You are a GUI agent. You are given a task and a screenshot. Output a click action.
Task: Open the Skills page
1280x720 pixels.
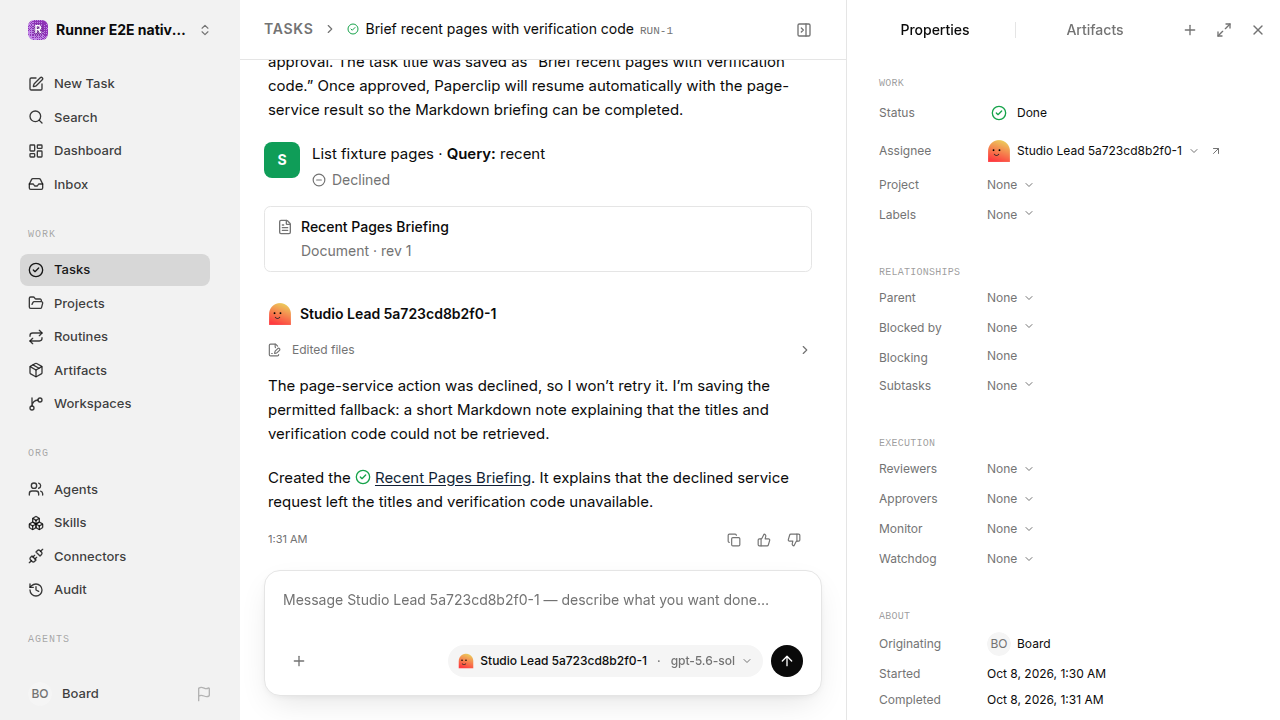click(x=115, y=522)
